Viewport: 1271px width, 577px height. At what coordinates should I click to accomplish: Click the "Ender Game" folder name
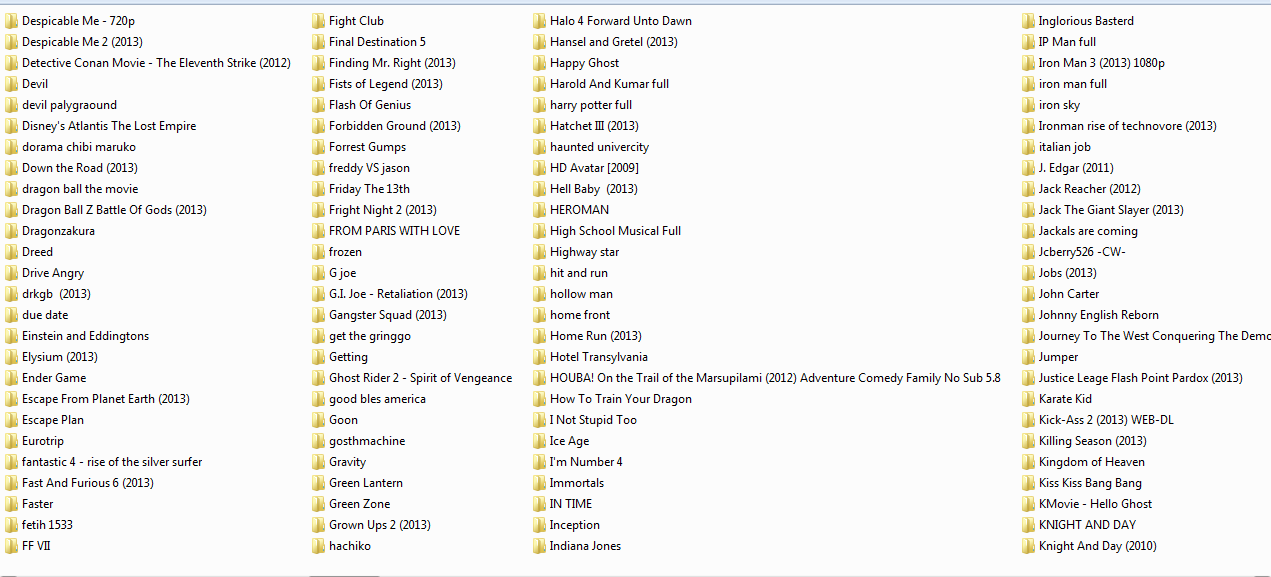click(x=54, y=378)
